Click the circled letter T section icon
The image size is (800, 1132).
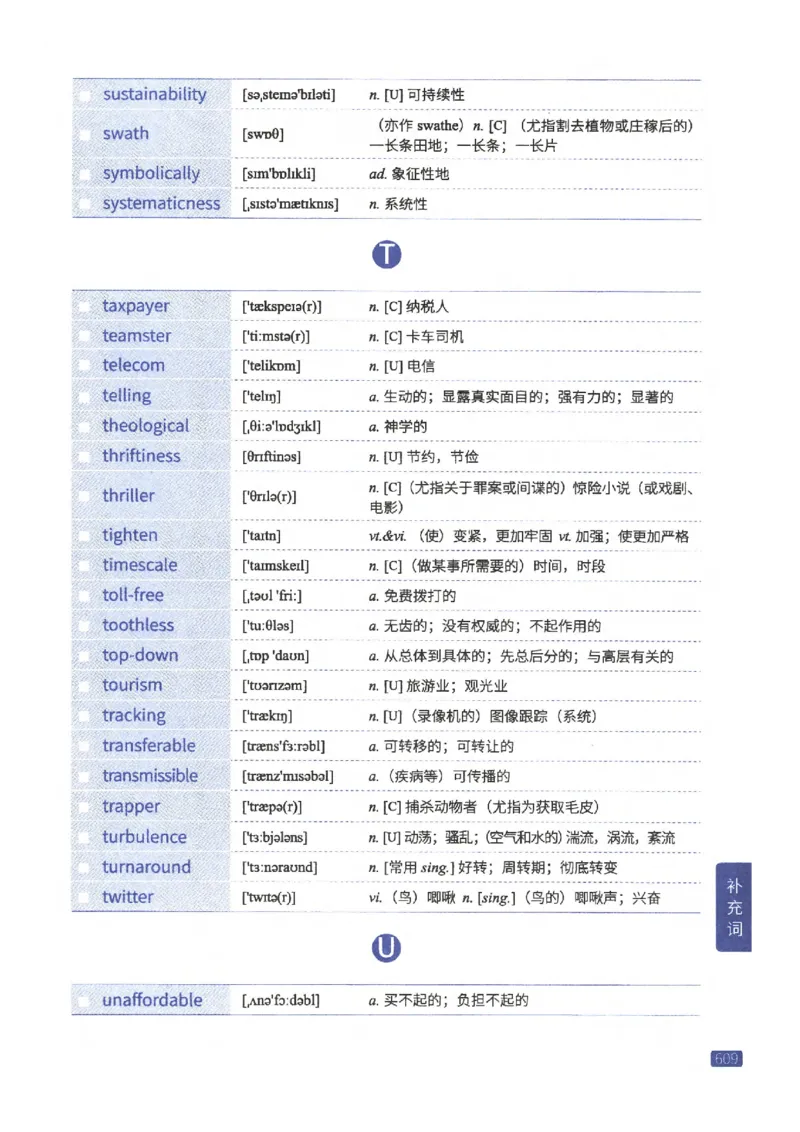[x=387, y=254]
